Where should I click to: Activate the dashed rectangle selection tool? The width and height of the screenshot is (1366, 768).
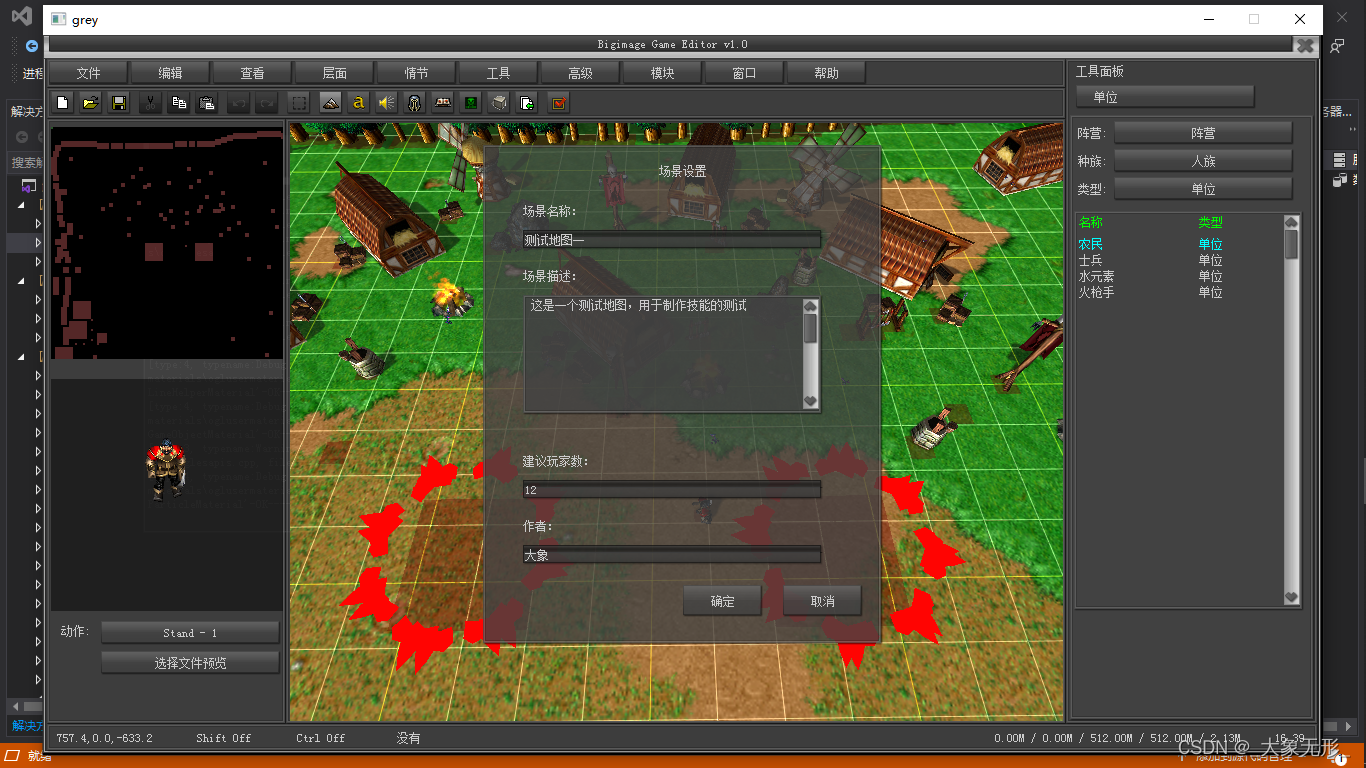298,102
